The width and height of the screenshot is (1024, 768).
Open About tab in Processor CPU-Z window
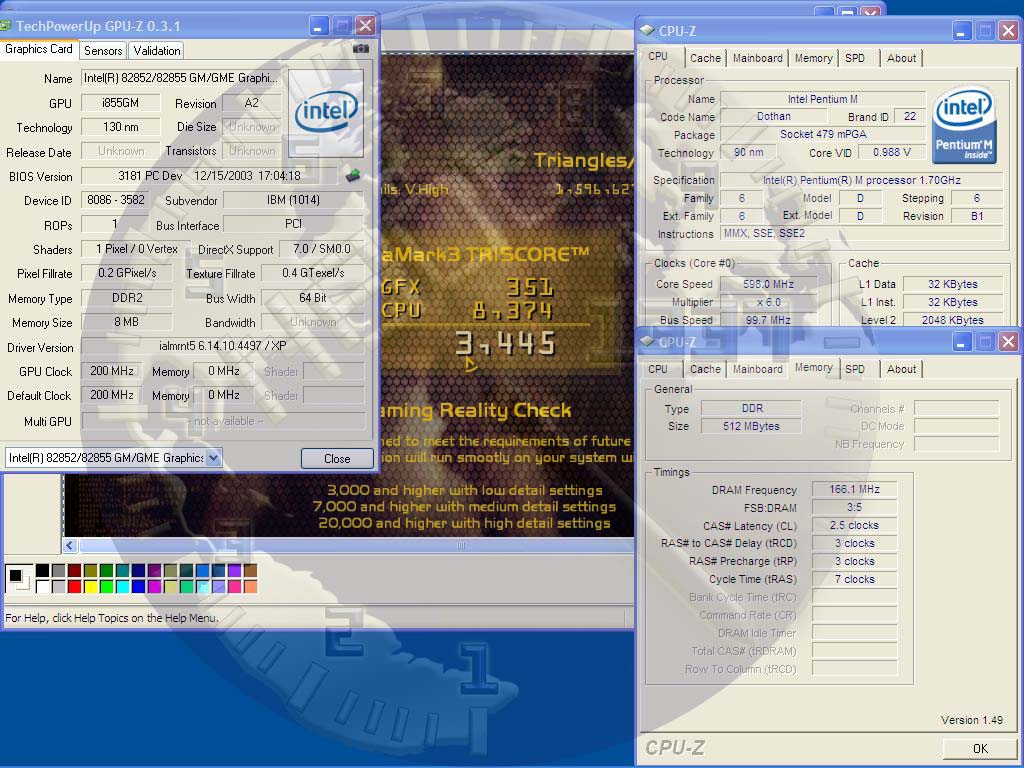(901, 58)
